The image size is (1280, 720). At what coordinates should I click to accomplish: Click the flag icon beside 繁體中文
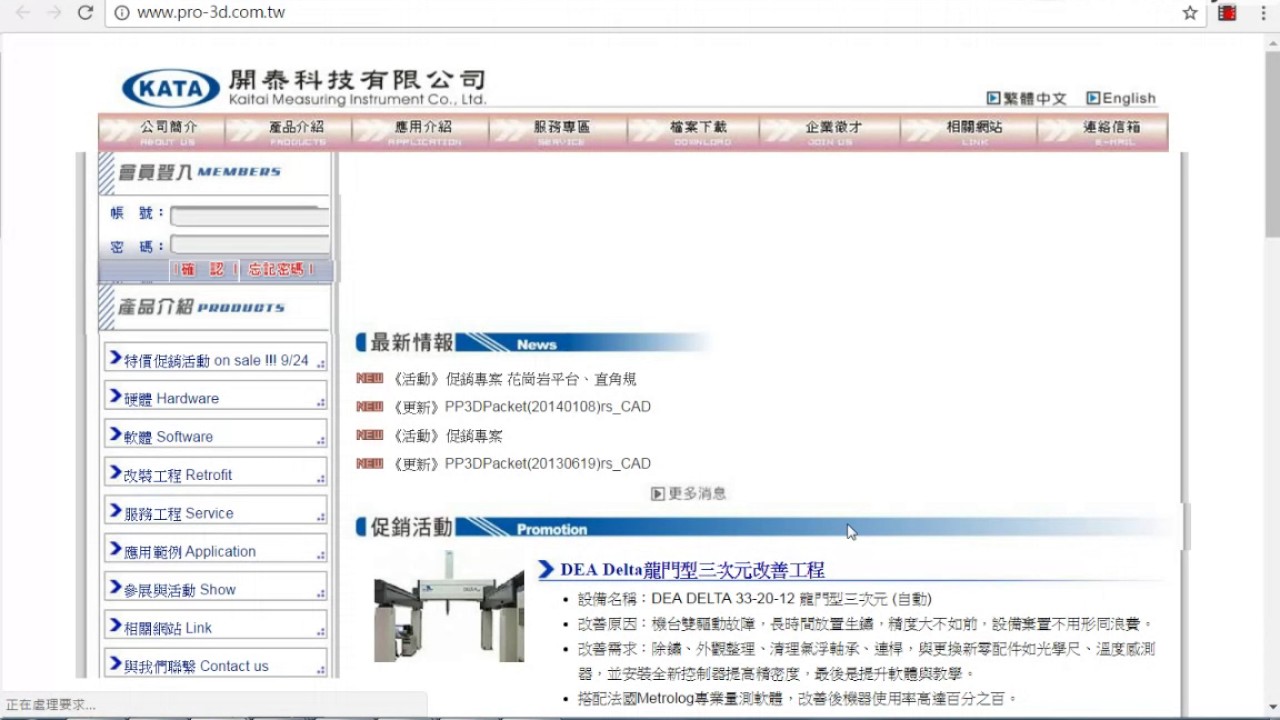click(x=993, y=98)
